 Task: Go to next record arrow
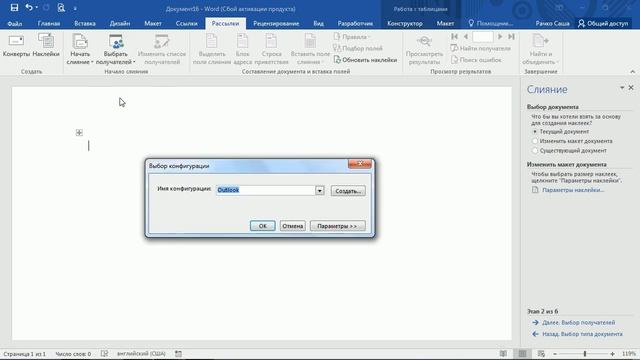tap(500, 37)
